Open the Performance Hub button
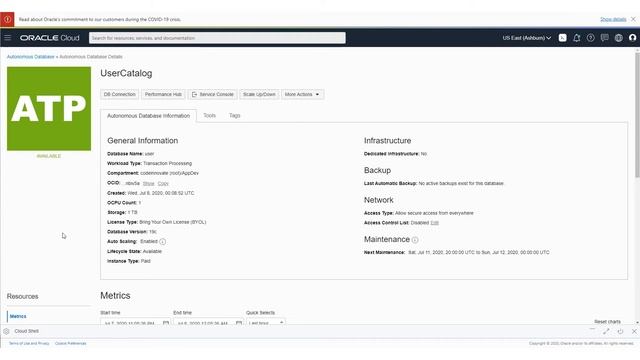 [x=163, y=94]
